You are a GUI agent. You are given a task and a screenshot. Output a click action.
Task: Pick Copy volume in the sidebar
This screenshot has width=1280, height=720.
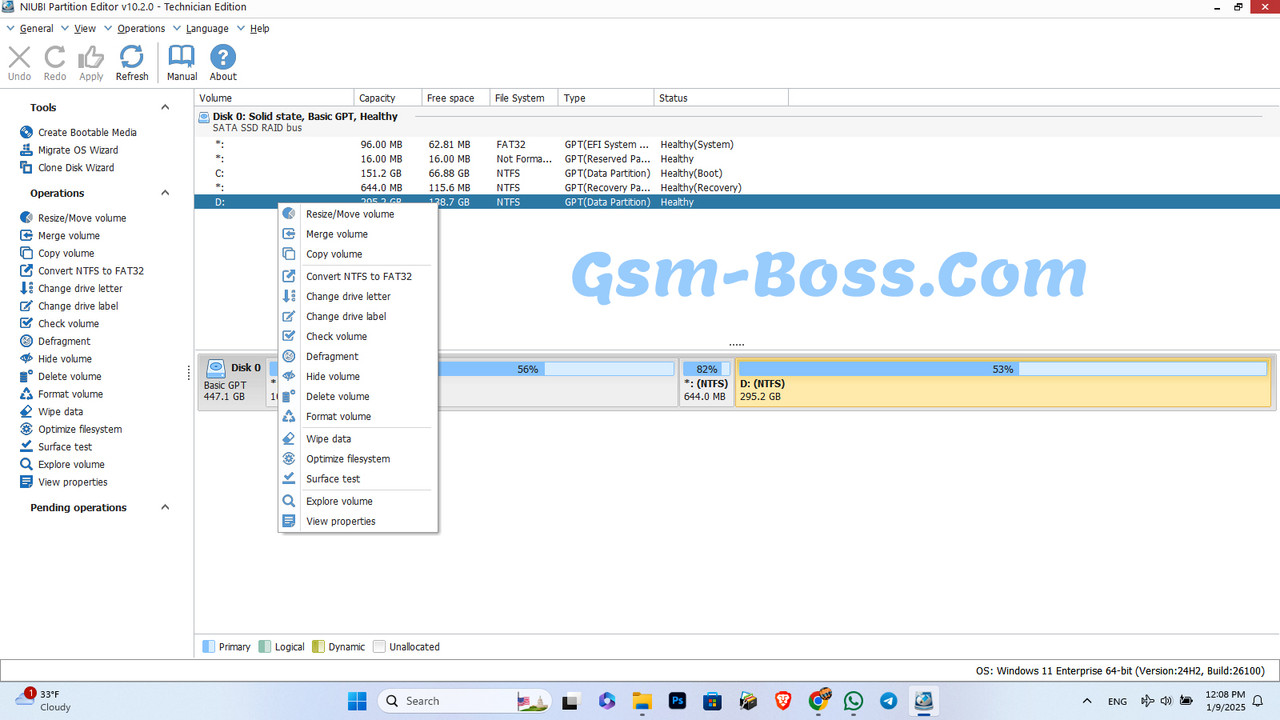click(x=56, y=254)
